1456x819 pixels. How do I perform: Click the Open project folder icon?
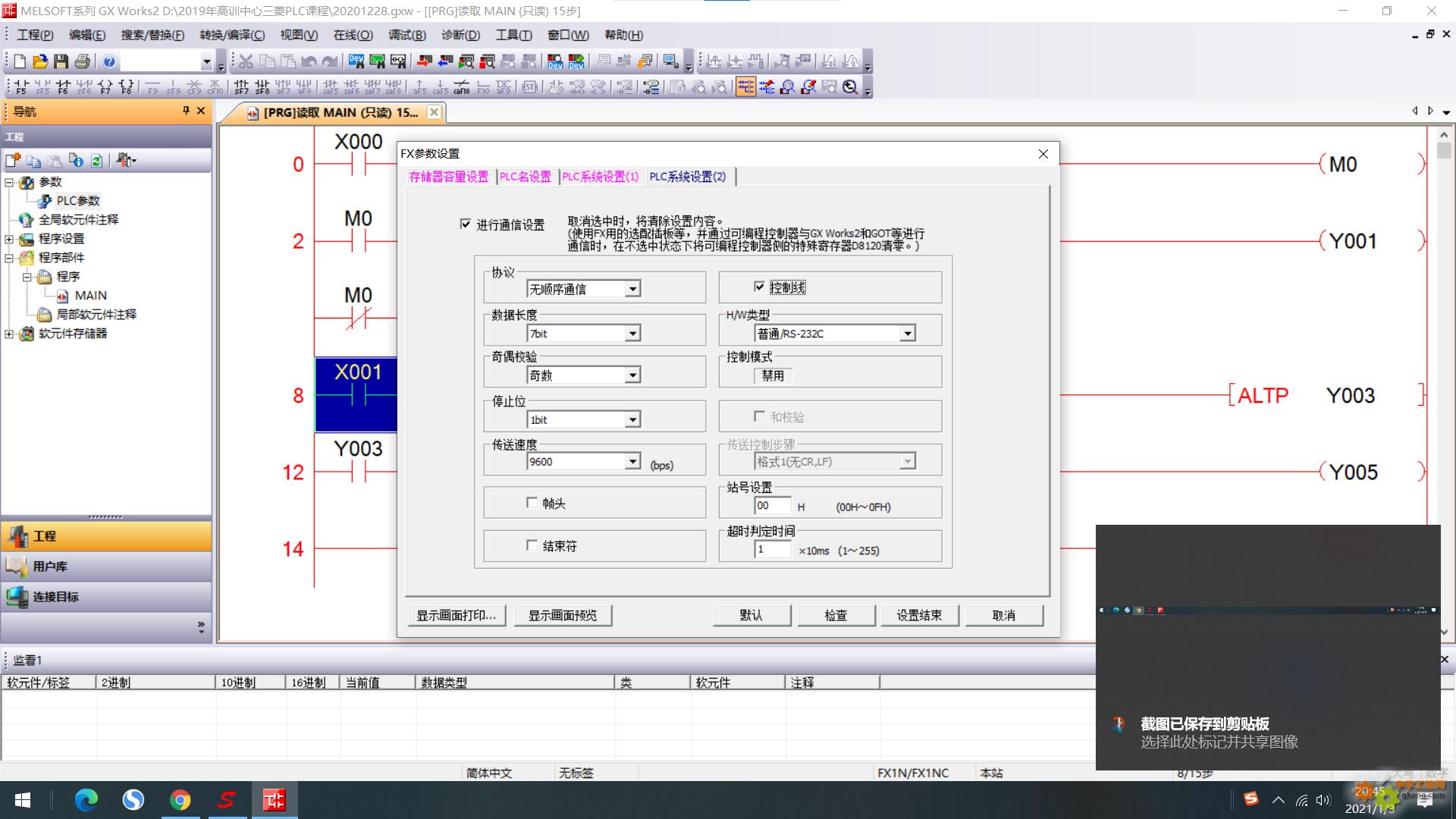point(40,61)
